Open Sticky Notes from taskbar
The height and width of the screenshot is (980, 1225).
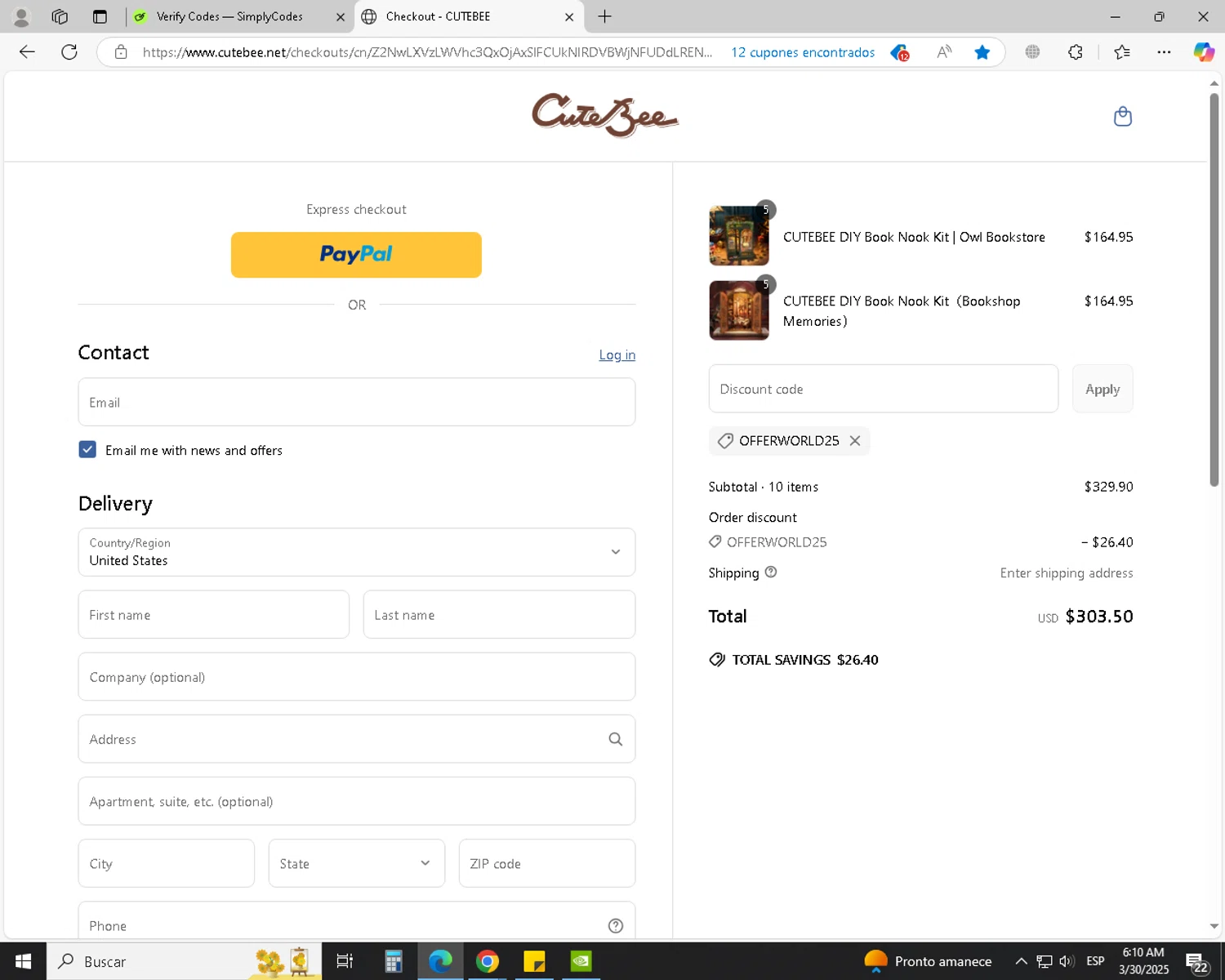[534, 961]
